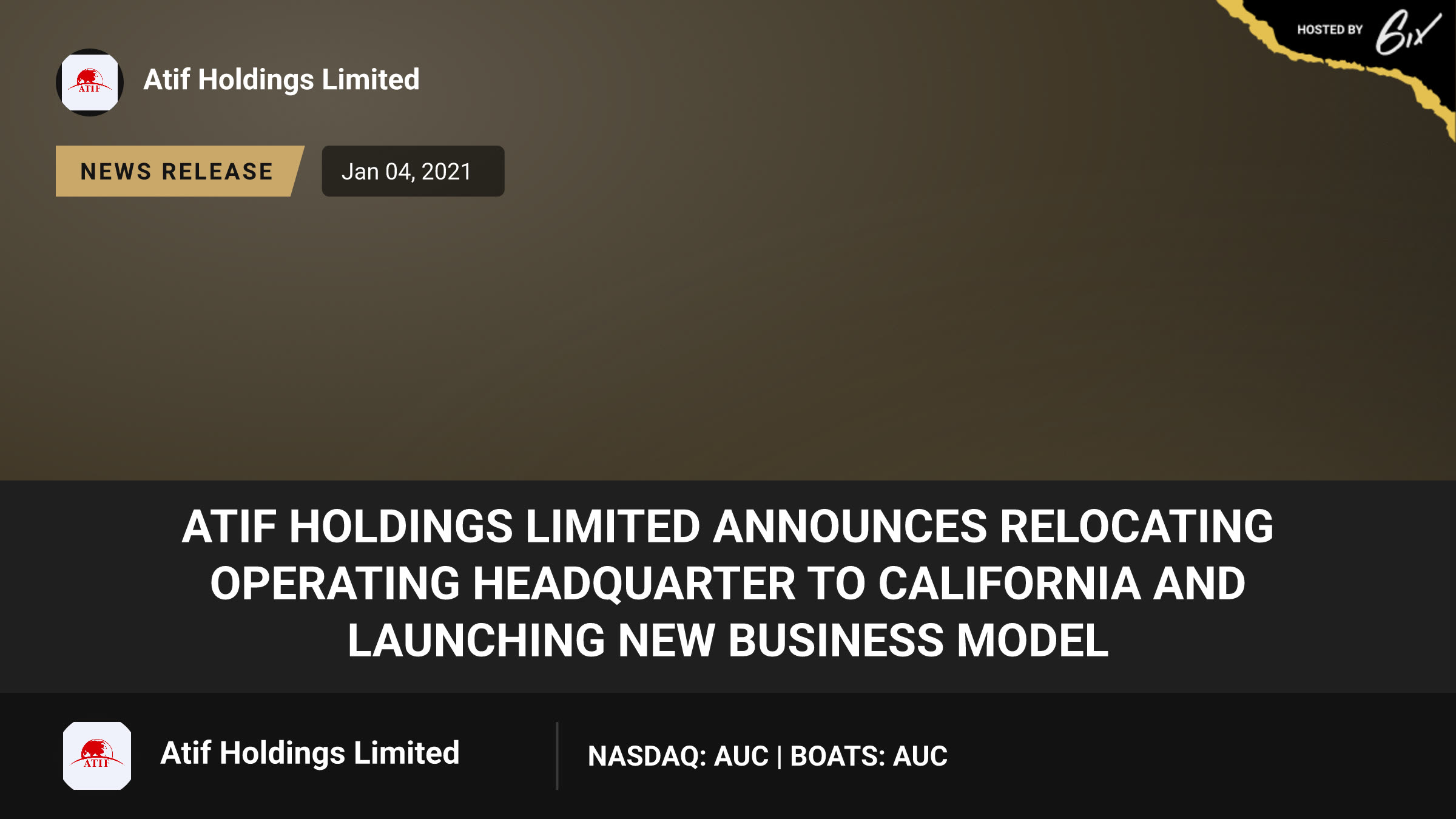The image size is (1456, 819).
Task: Select the NEWS RELEASE badge
Action: coord(180,171)
